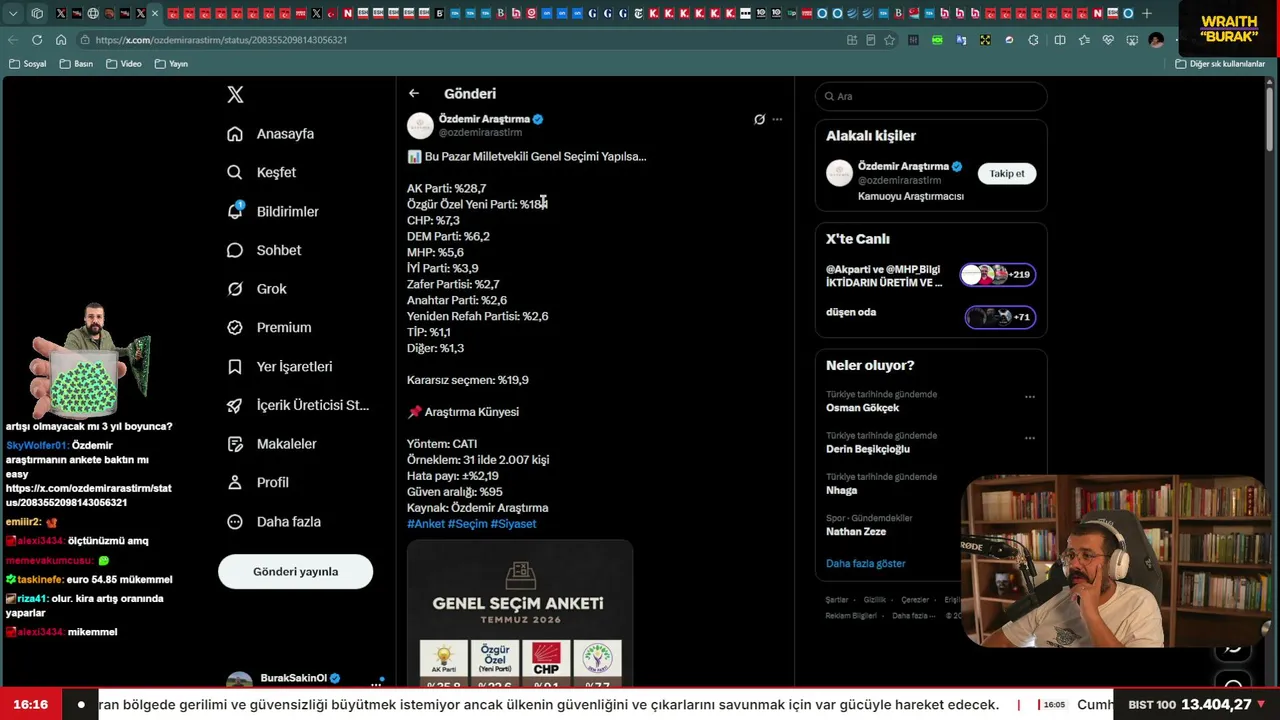Viewport: 1280px width, 720px height.
Task: Open Özdemir Araştırma avatar on the post
Action: 420,125
